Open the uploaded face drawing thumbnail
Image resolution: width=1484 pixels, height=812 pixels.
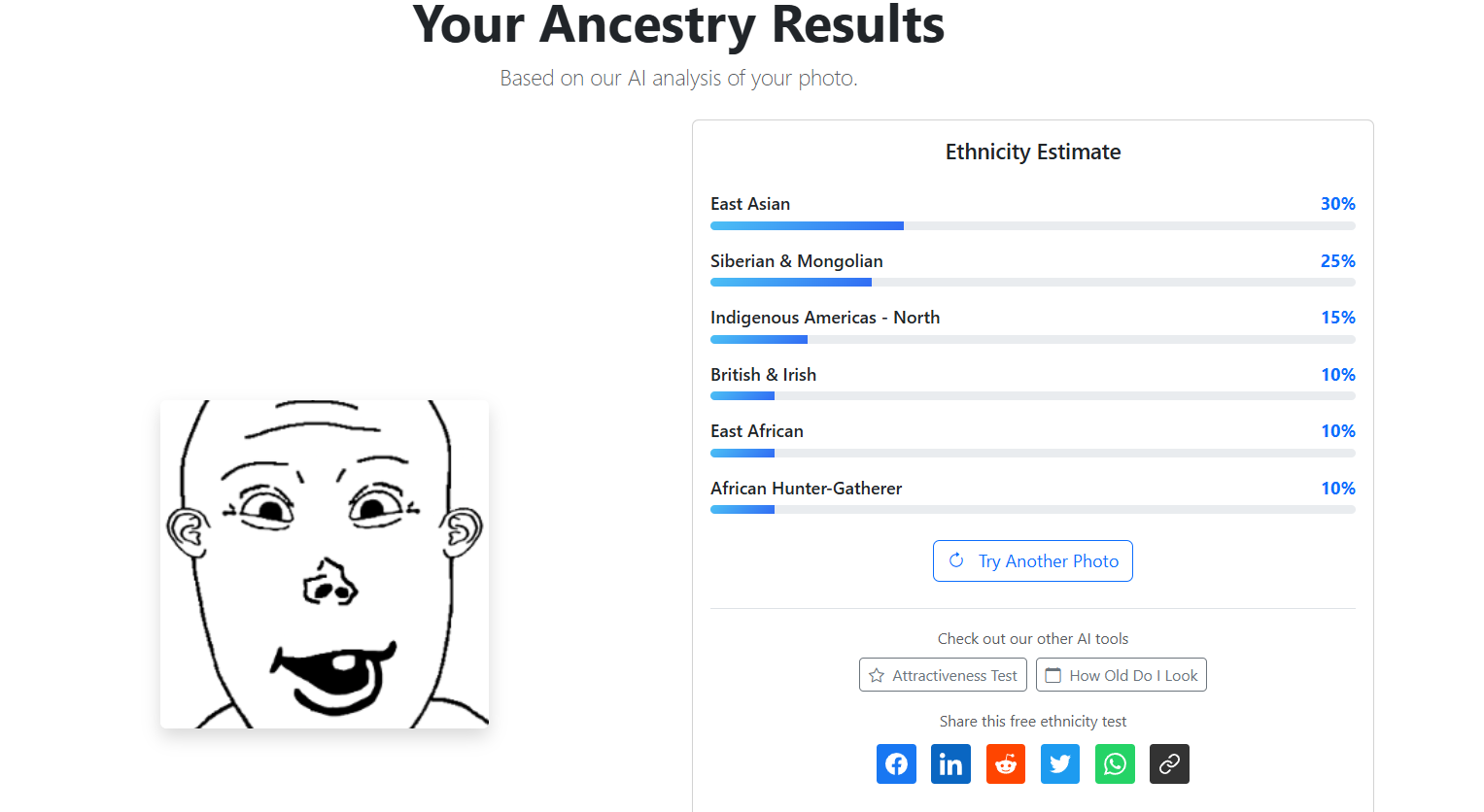325,564
